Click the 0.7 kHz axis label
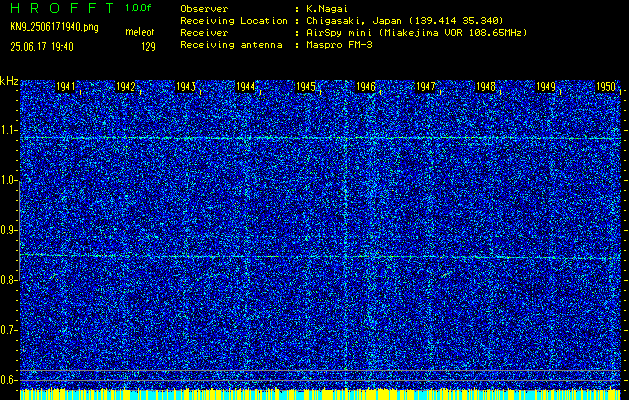 [8, 330]
